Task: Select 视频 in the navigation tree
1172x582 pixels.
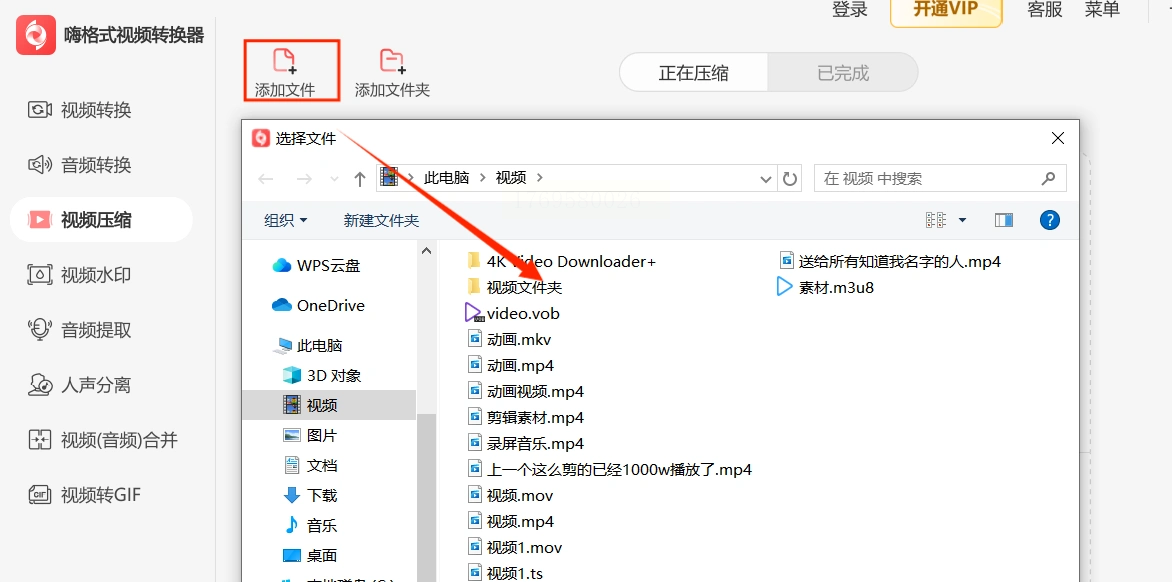Action: click(x=329, y=405)
